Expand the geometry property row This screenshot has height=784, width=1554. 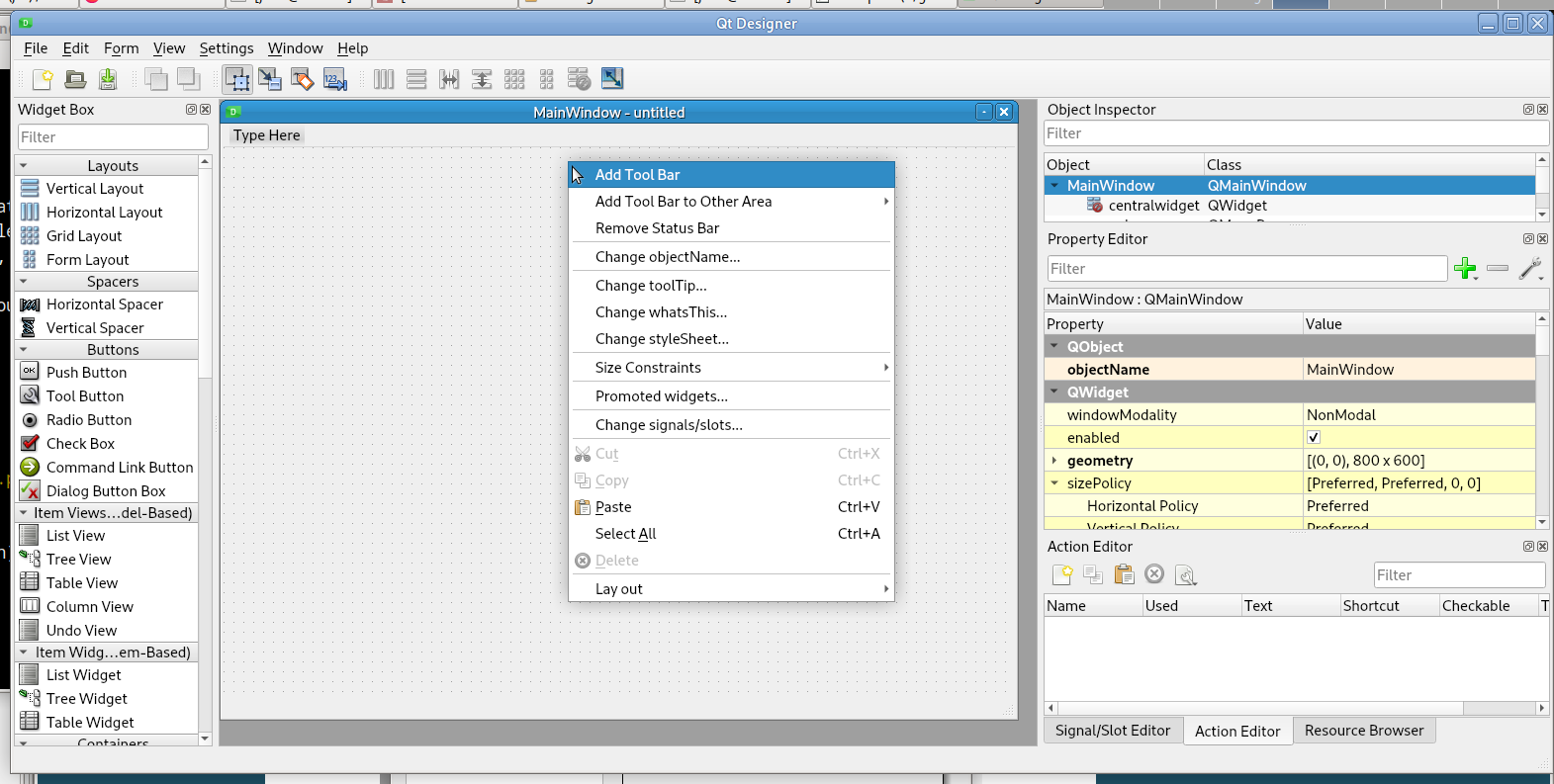coord(1054,461)
